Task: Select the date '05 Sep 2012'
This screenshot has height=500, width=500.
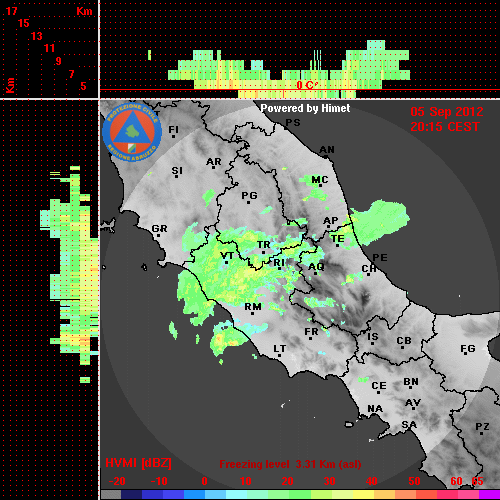Action: 447,112
